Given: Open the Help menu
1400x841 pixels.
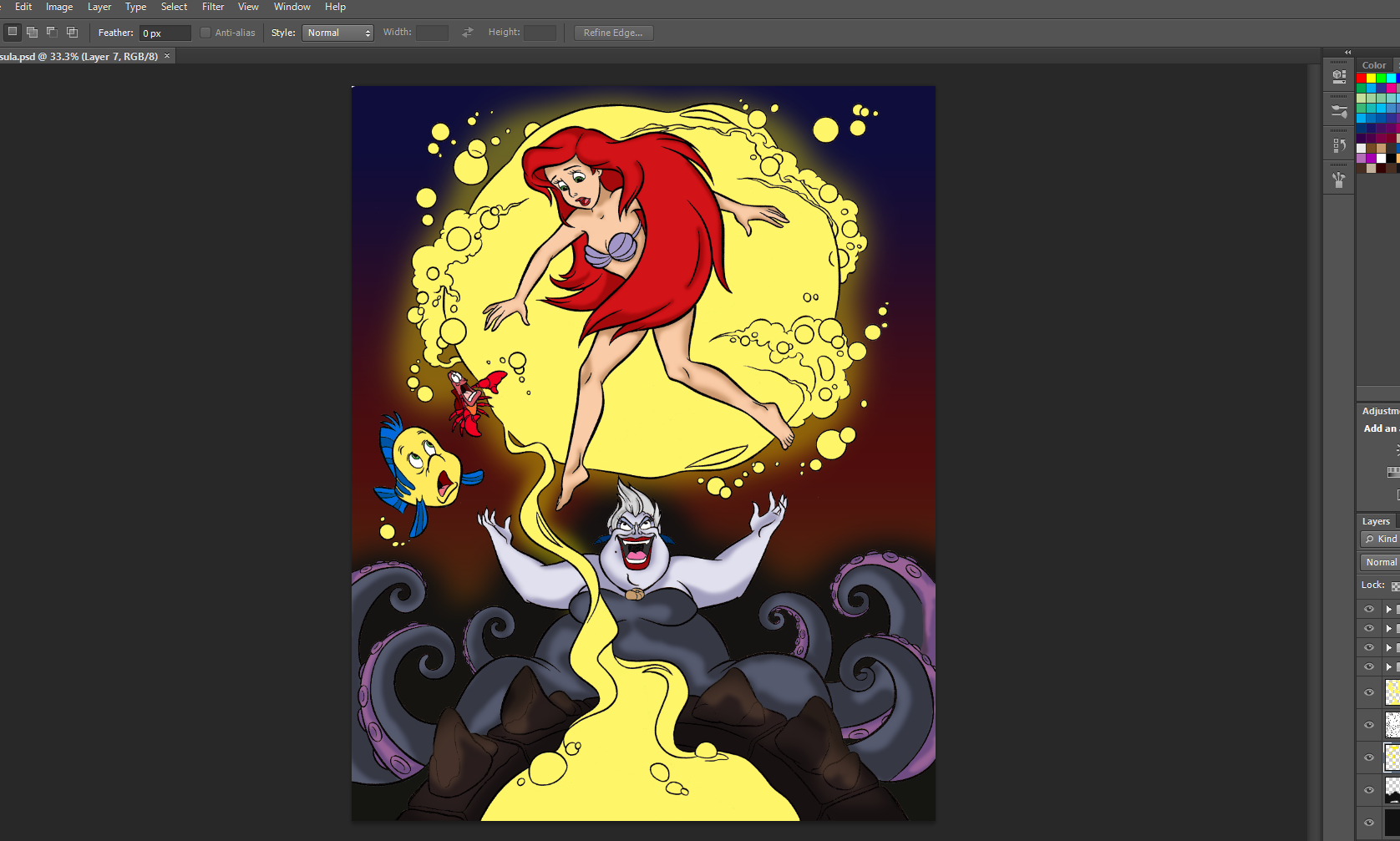Looking at the screenshot, I should (x=335, y=7).
